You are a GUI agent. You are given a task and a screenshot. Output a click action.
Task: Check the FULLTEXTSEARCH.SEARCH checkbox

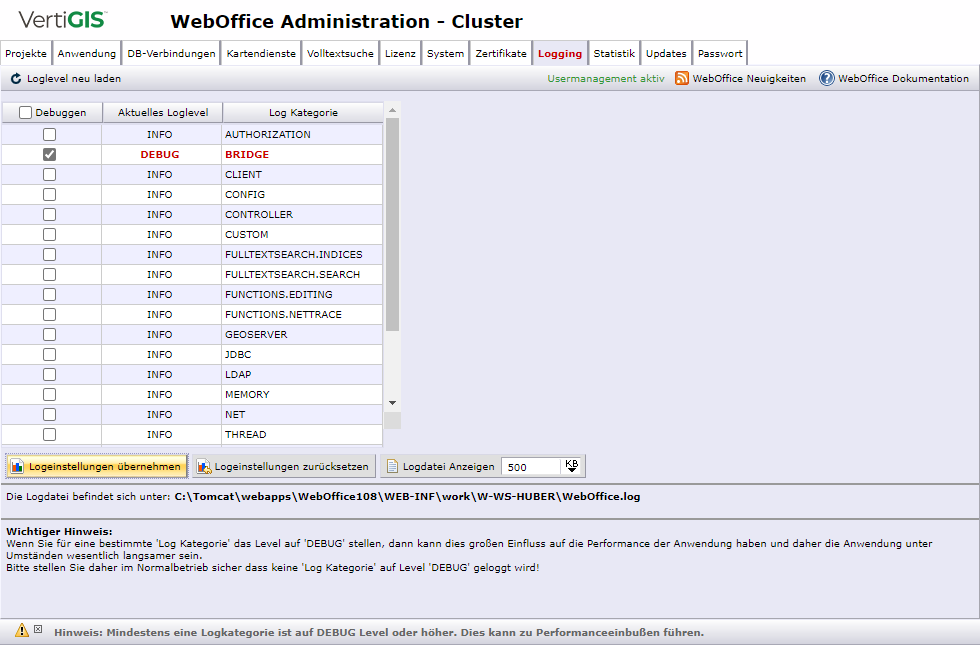tap(49, 274)
